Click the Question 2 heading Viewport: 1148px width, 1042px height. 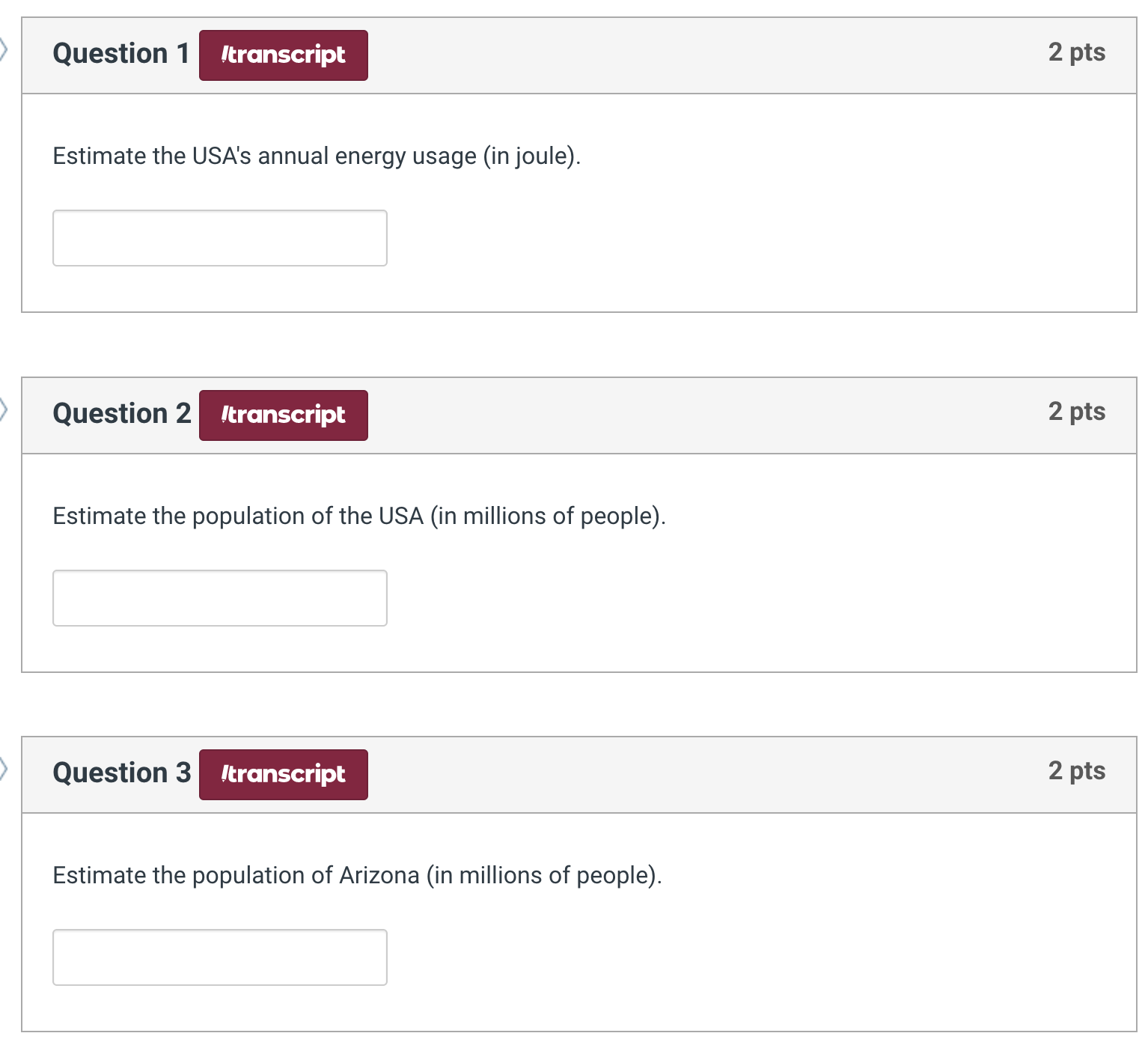click(122, 414)
